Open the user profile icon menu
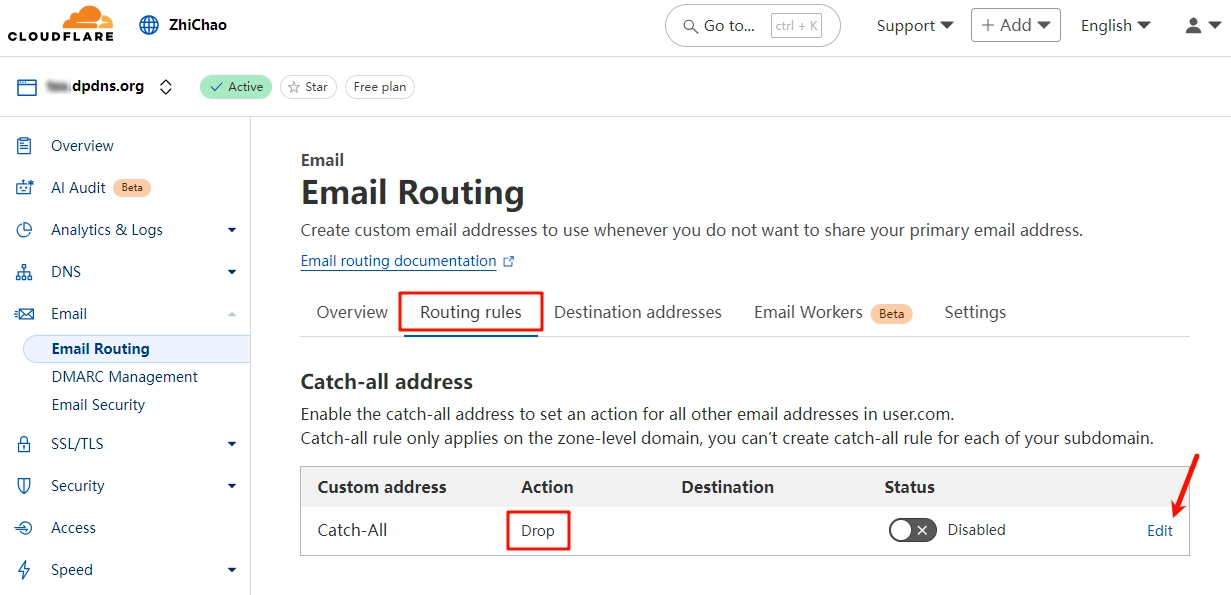Screen dimensions: 1231x595 [x=1201, y=25]
